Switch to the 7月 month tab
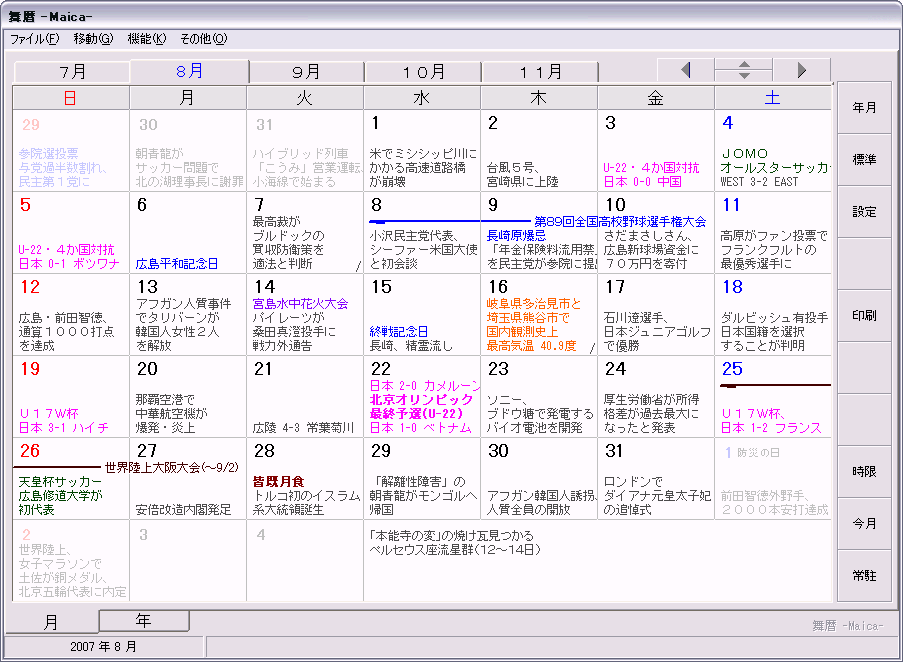 (x=72, y=72)
